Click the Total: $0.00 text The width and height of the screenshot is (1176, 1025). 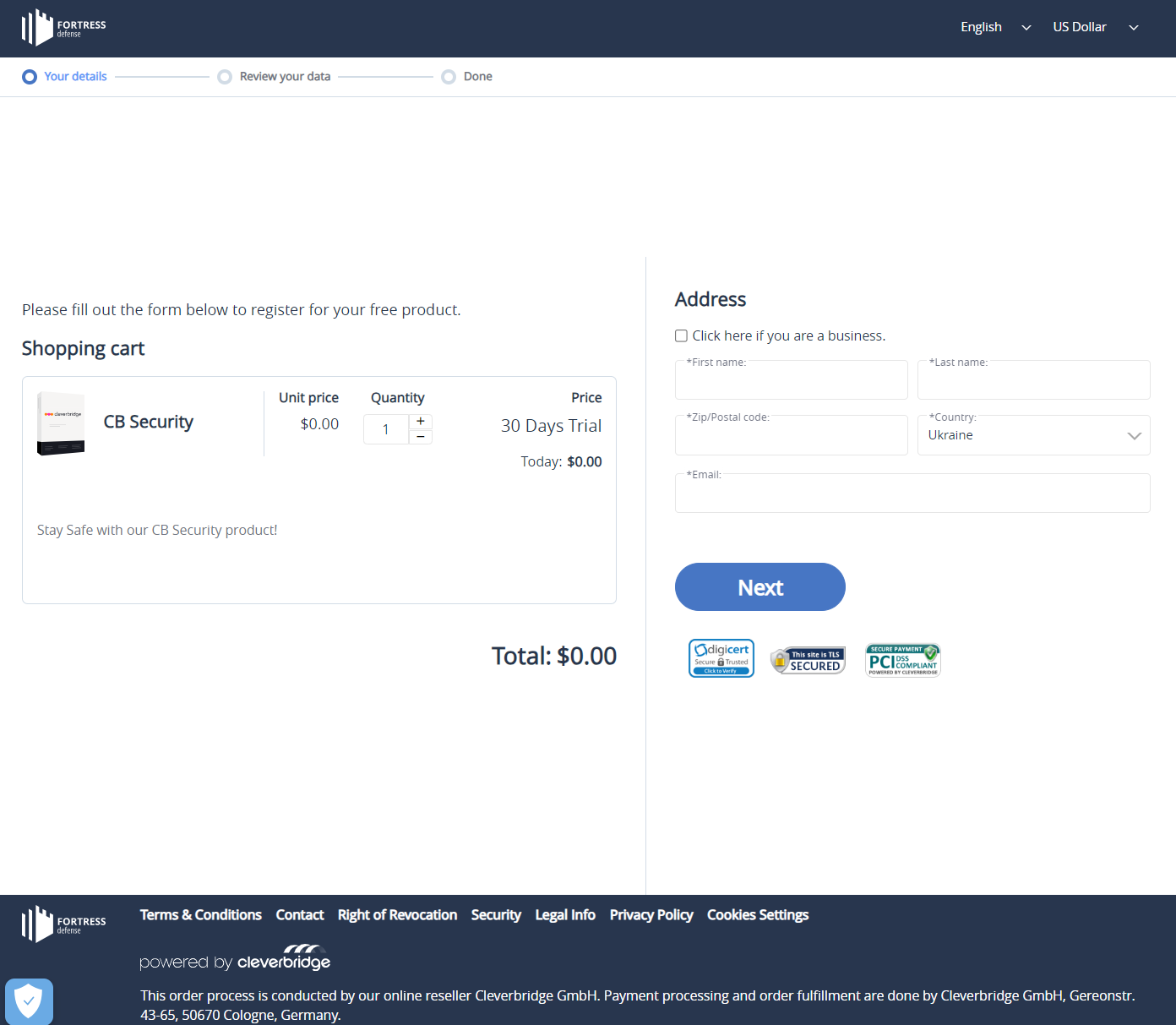[x=554, y=656]
